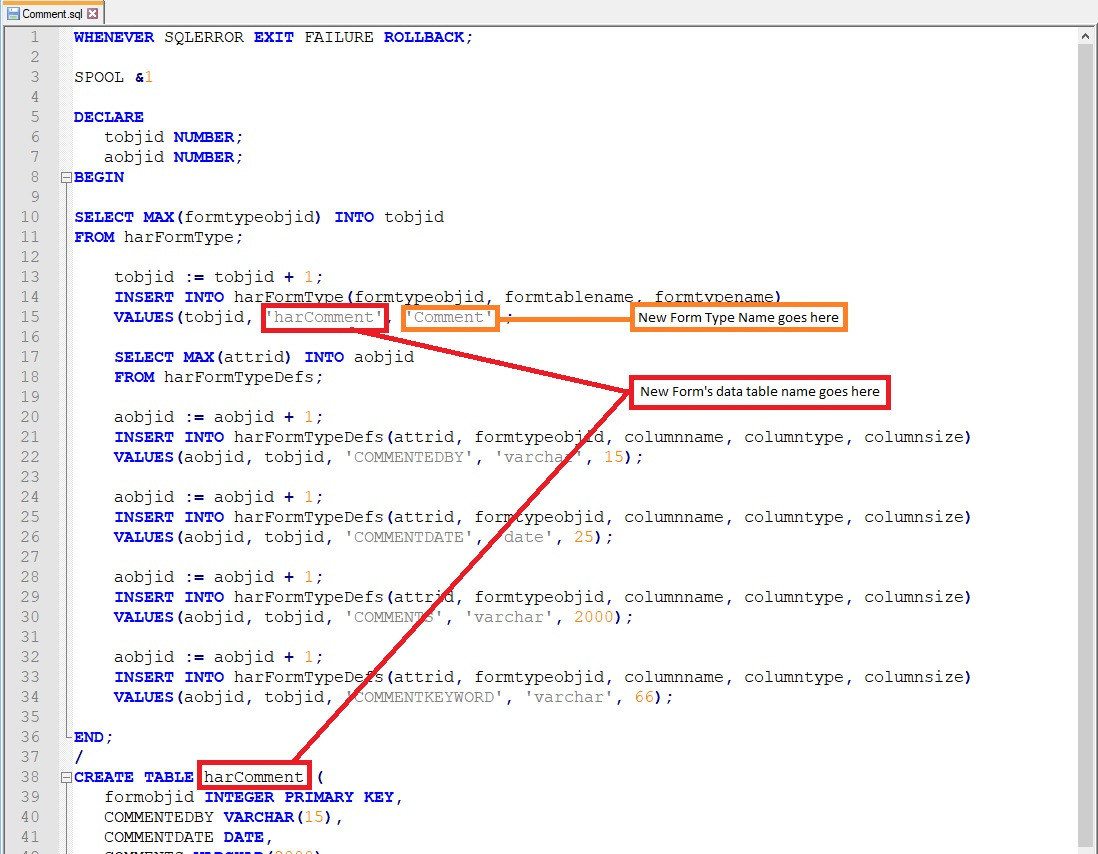This screenshot has width=1098, height=854.
Task: Click line number 36 at END statement
Action: 30,737
